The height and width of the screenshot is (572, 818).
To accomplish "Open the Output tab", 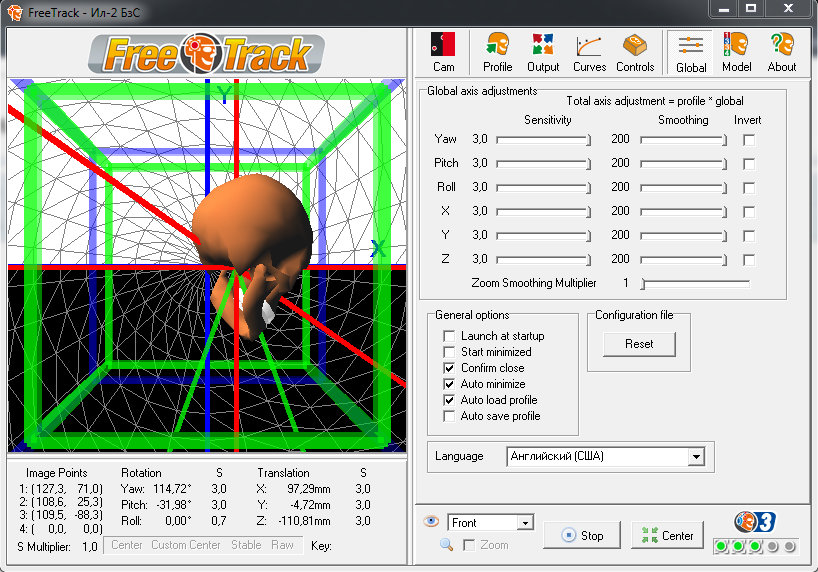I will point(543,52).
